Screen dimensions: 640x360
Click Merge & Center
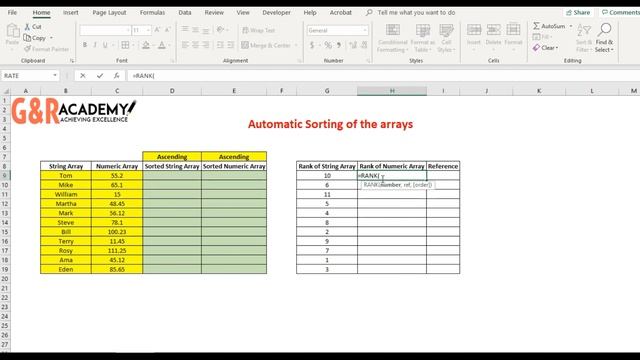[266, 45]
